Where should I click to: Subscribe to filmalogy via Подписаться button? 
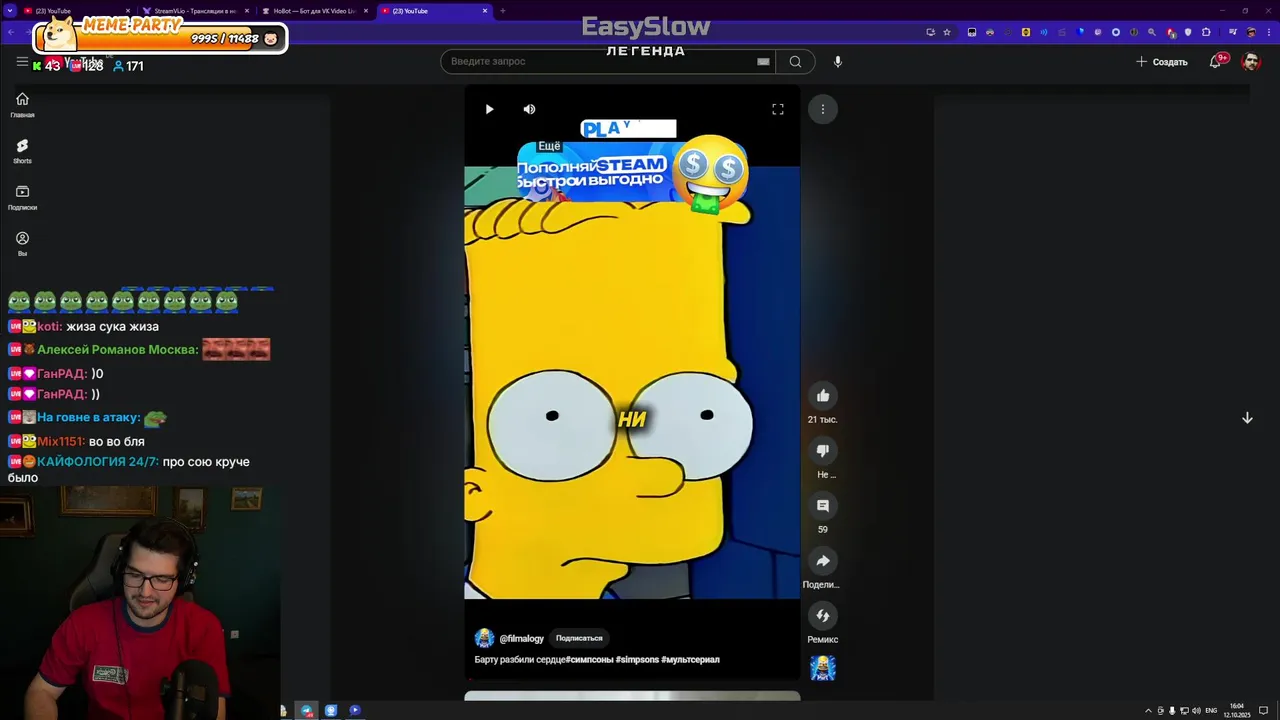pos(579,638)
